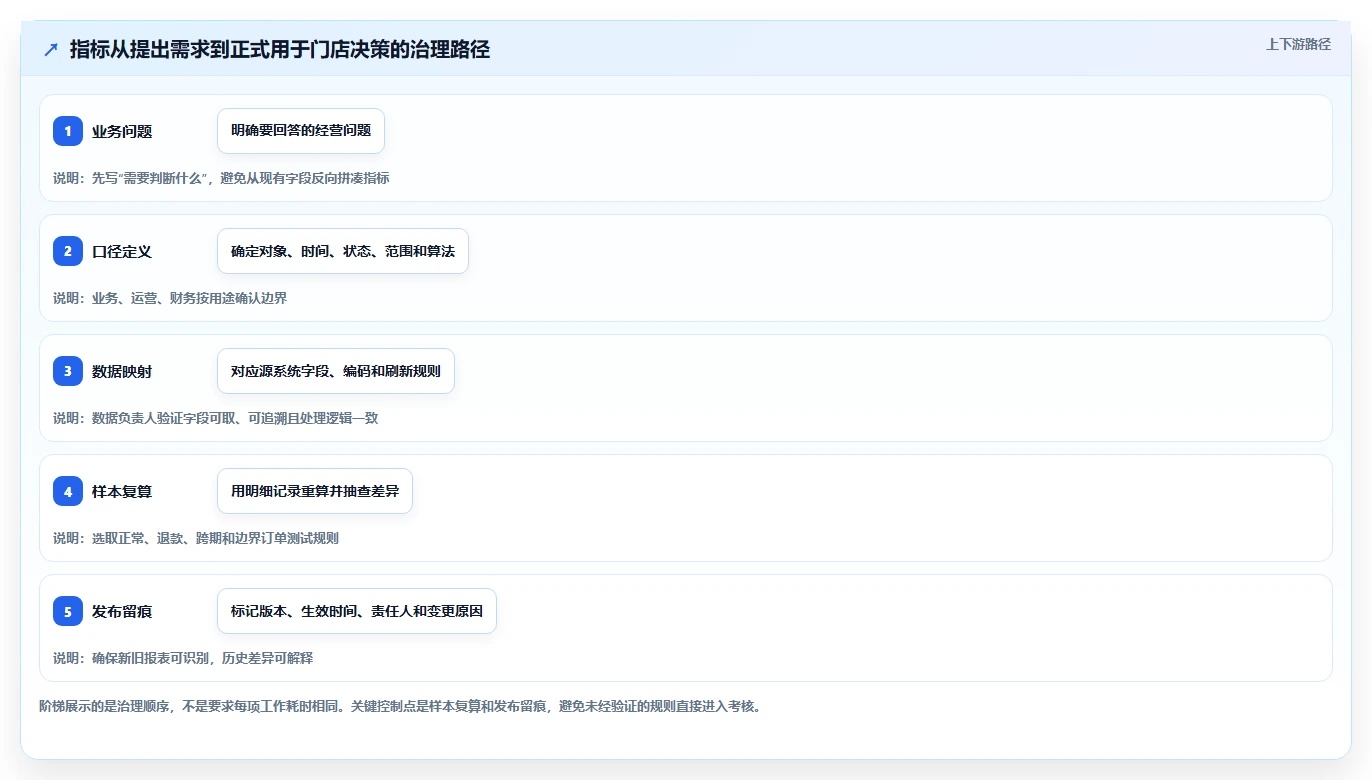
Task: Click the step 5 number badge
Action: (68, 611)
